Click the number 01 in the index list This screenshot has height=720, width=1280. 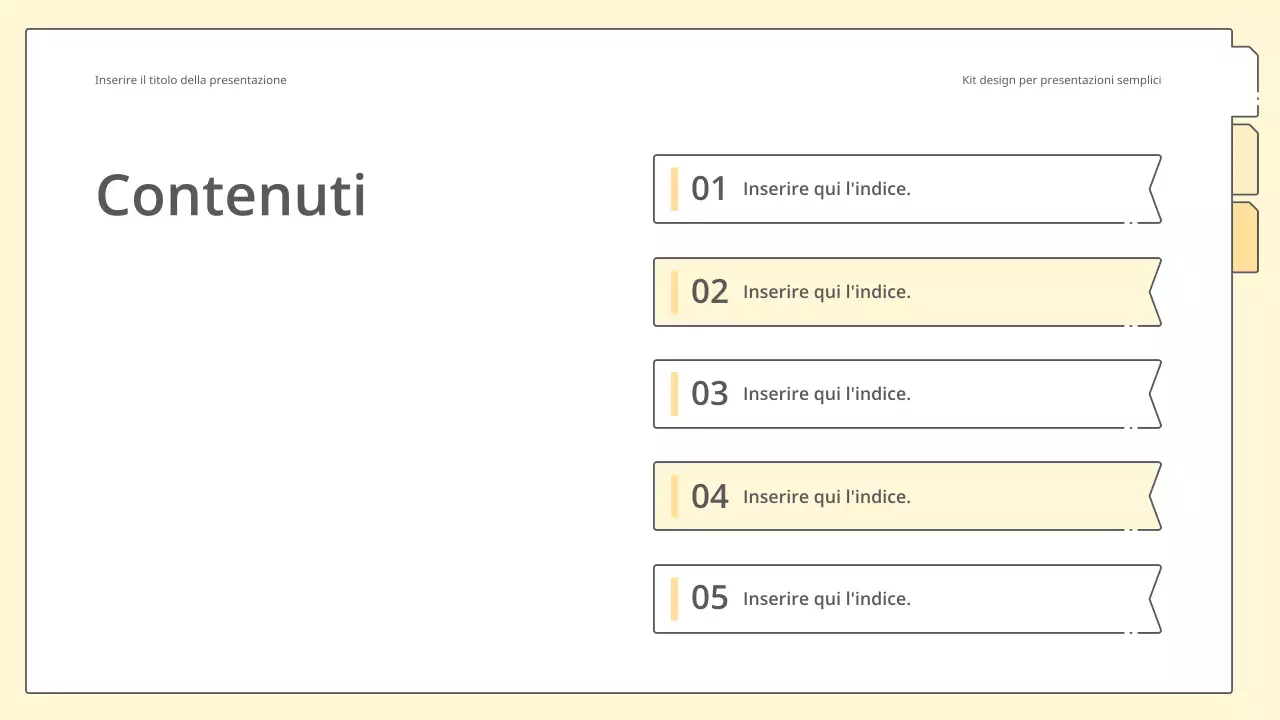click(709, 188)
